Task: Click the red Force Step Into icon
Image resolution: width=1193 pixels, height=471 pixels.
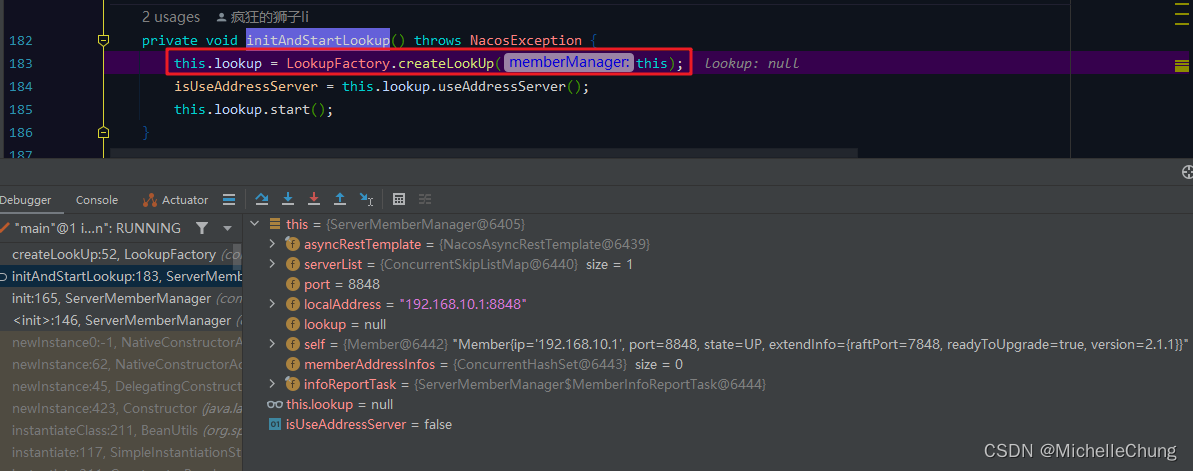Action: [x=313, y=199]
